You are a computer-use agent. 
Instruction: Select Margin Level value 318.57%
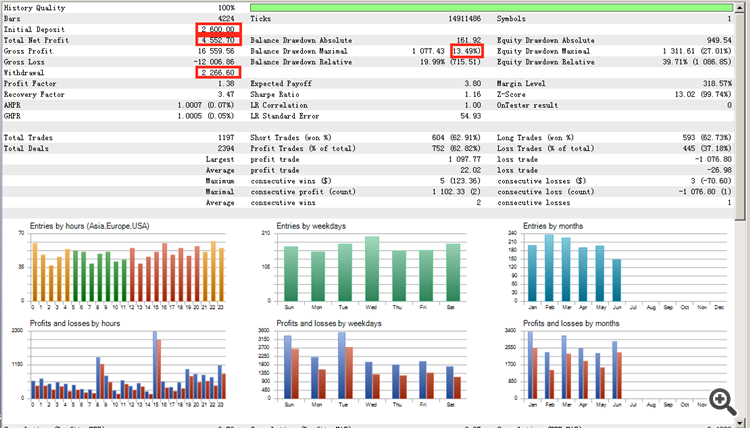point(717,84)
